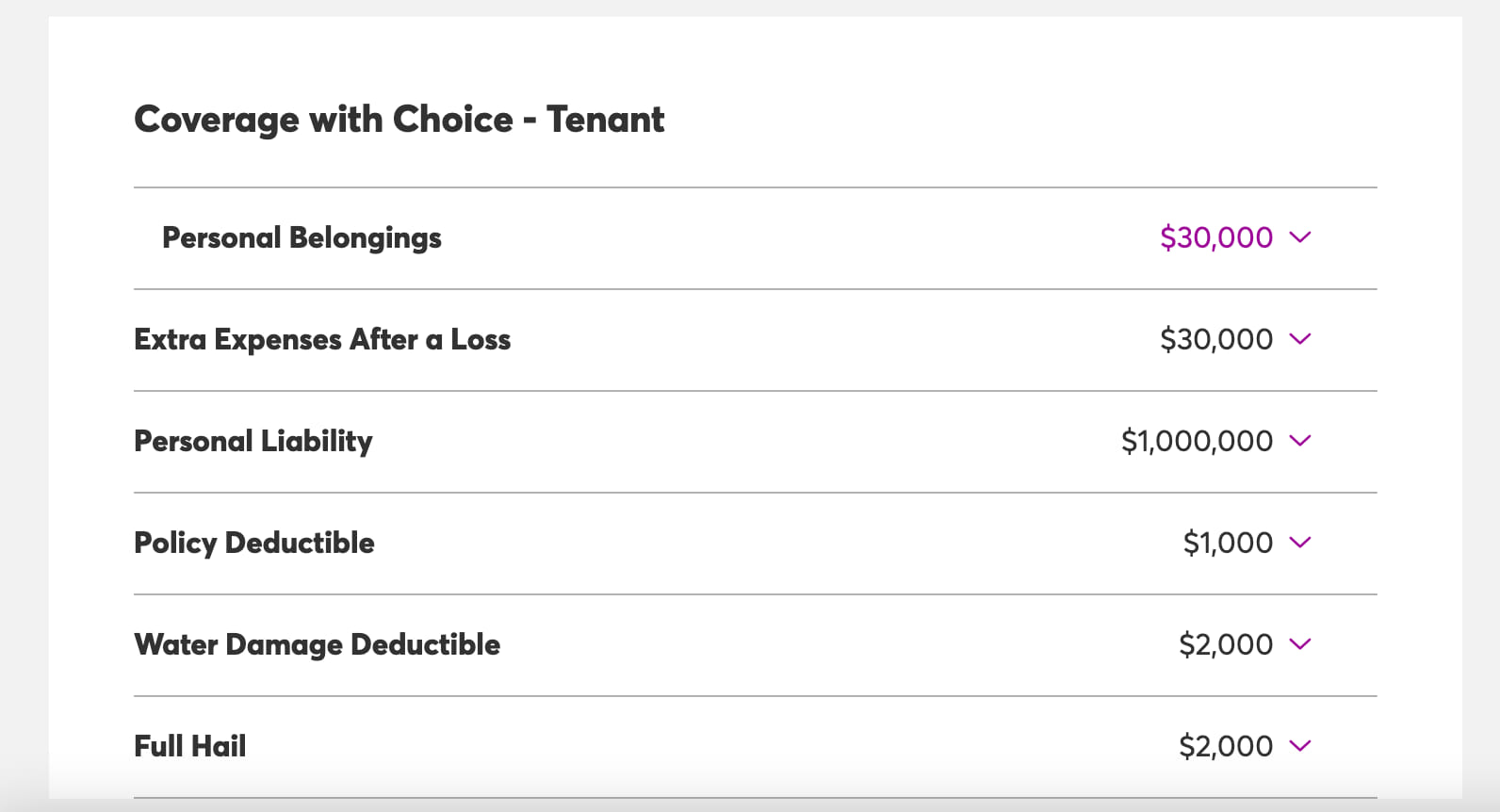Image resolution: width=1500 pixels, height=812 pixels.
Task: Click the Personal Belongings row label
Action: click(x=302, y=237)
